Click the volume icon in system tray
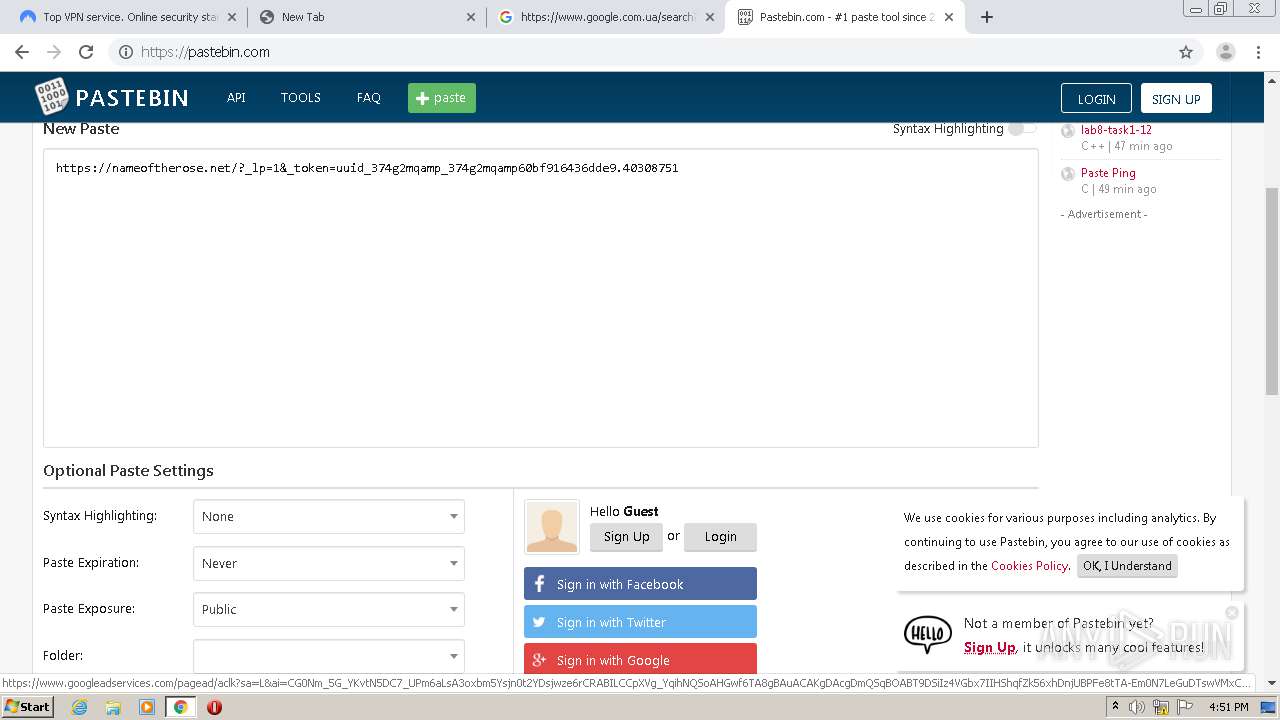 coord(1137,707)
